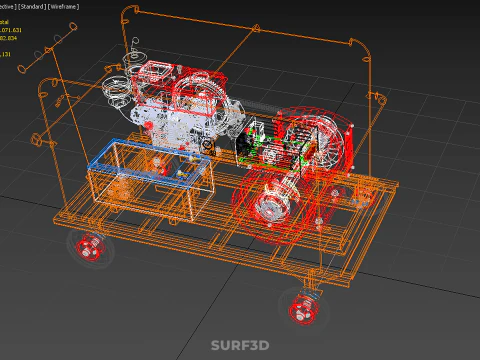Open the [Wireframe] viewport display menu

63,7
